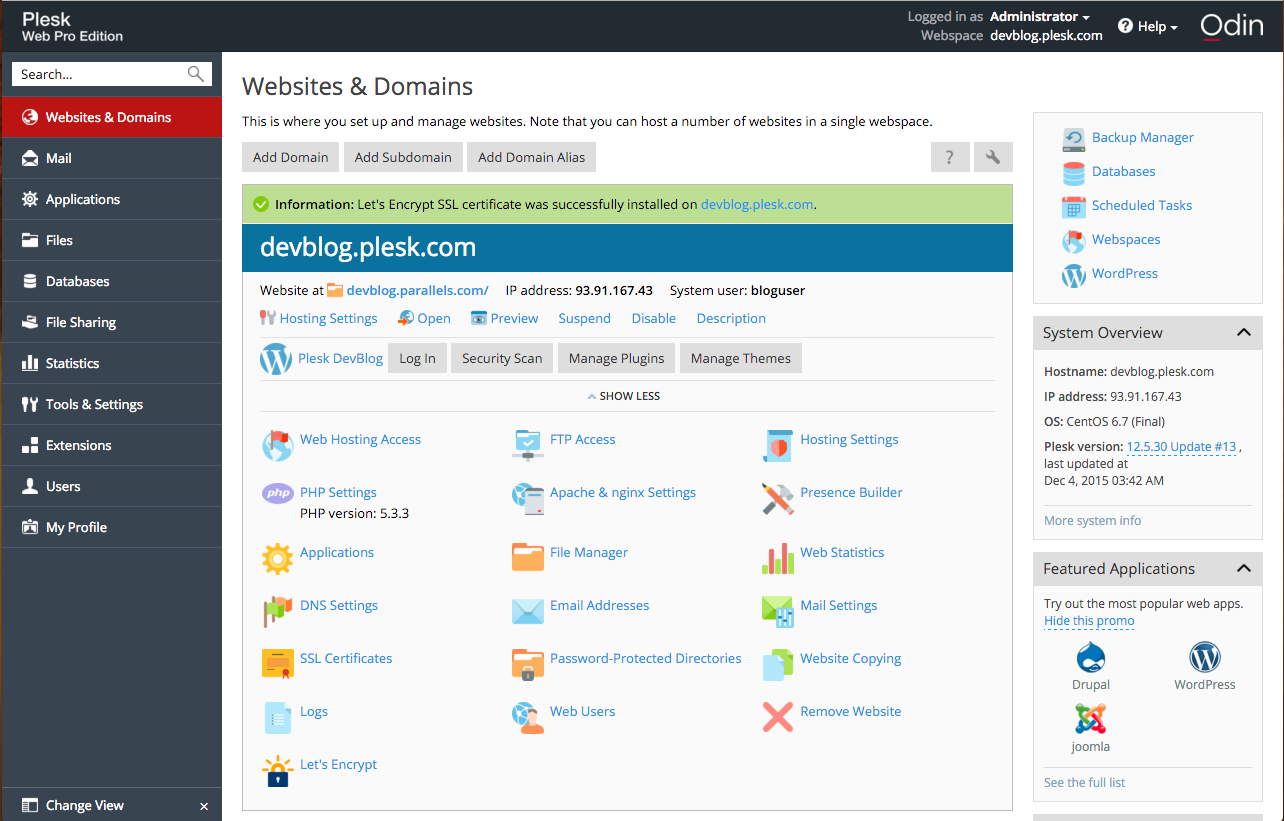1284x821 pixels.
Task: Click the Add Subdomain button
Action: [x=403, y=157]
